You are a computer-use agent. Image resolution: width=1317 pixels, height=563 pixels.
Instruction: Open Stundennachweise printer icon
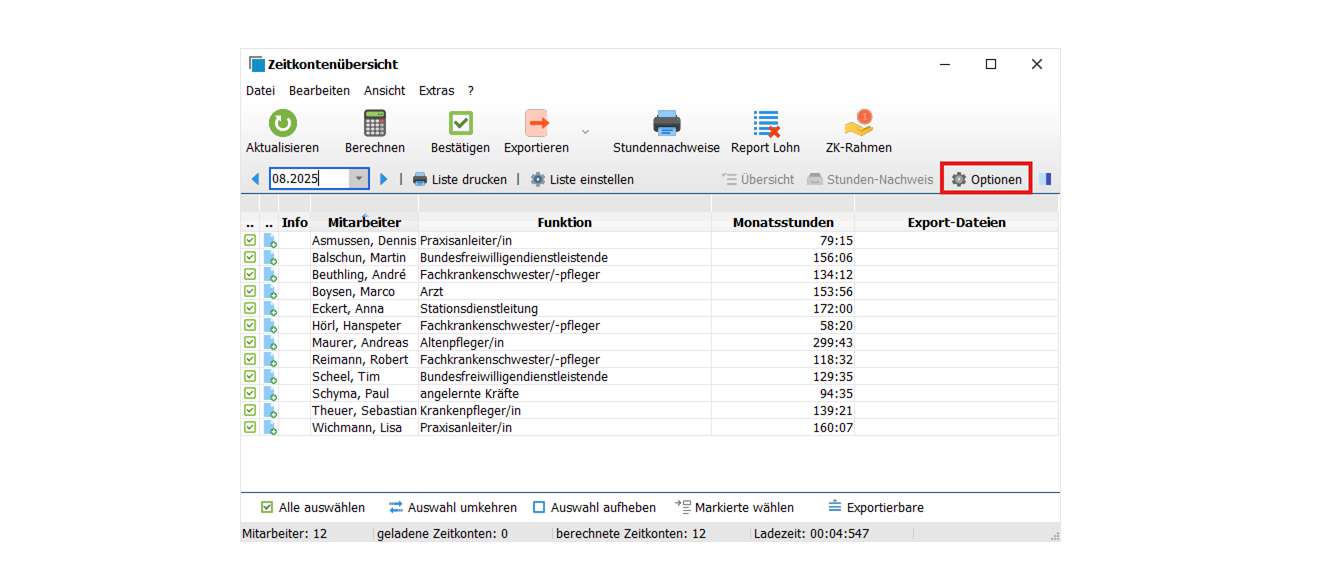[666, 124]
